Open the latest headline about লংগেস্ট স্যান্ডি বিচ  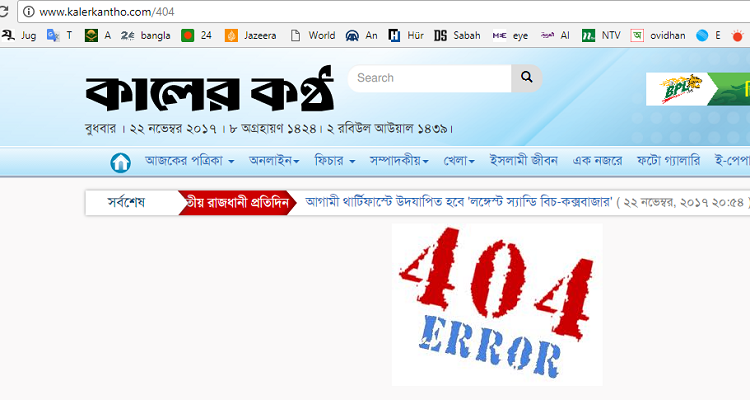coord(500,202)
